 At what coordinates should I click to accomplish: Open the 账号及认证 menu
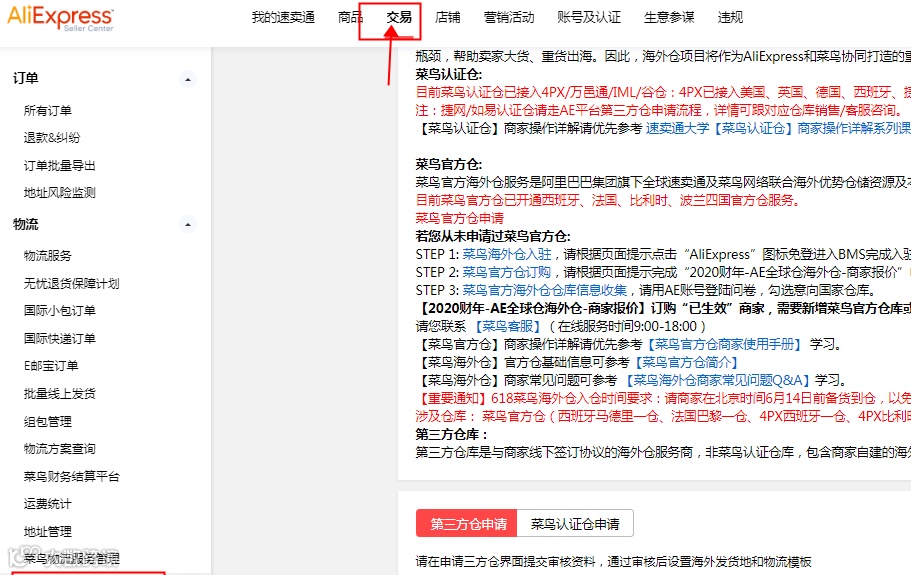point(589,17)
